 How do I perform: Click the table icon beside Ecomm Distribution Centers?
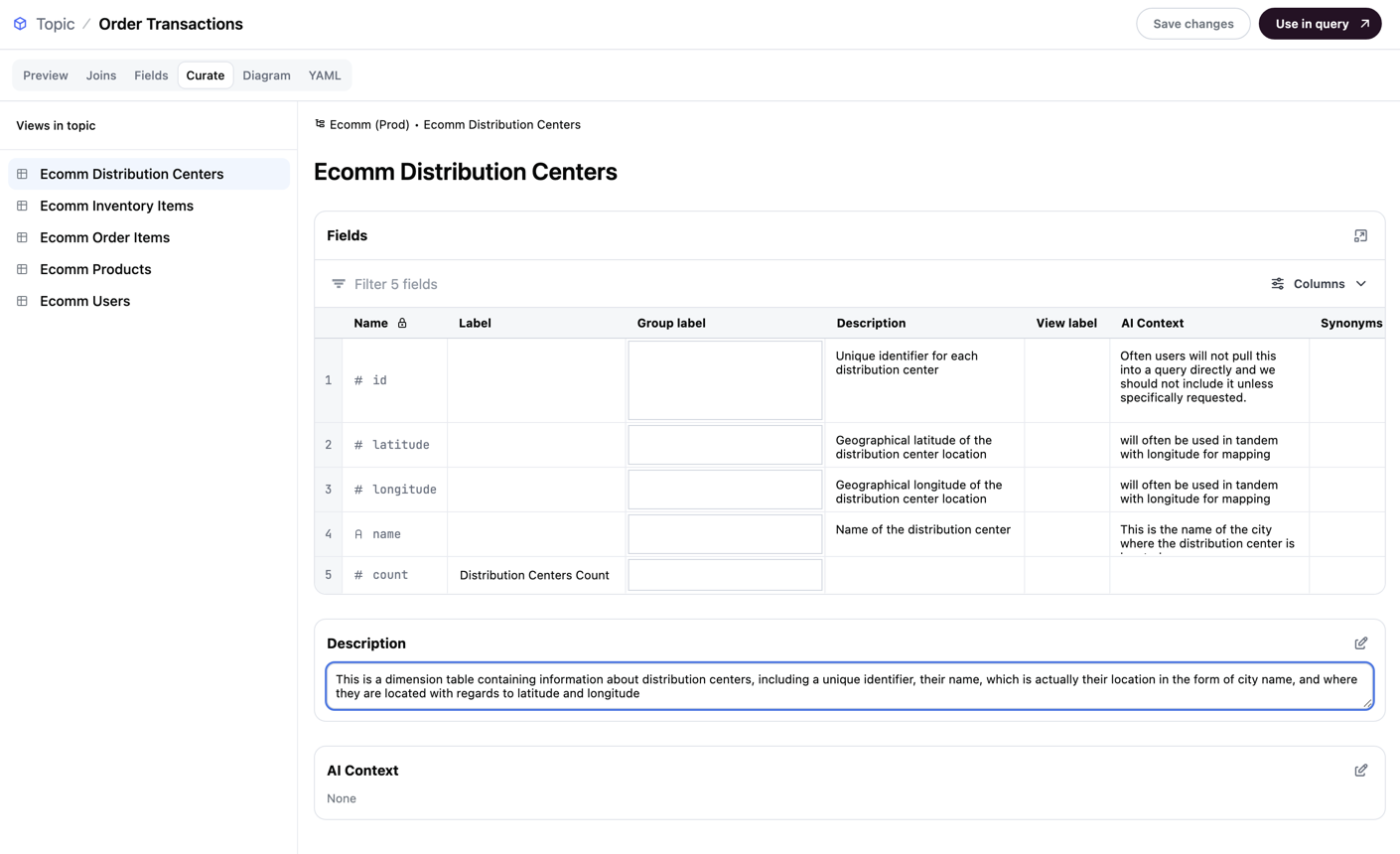pyautogui.click(x=22, y=174)
